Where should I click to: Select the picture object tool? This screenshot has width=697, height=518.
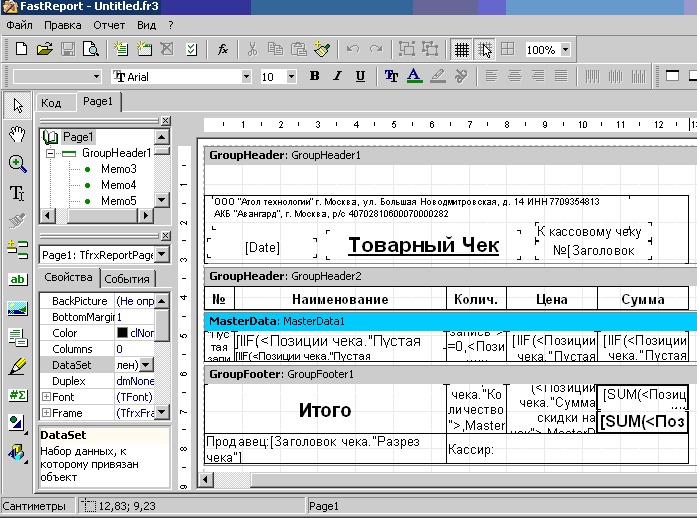[17, 308]
